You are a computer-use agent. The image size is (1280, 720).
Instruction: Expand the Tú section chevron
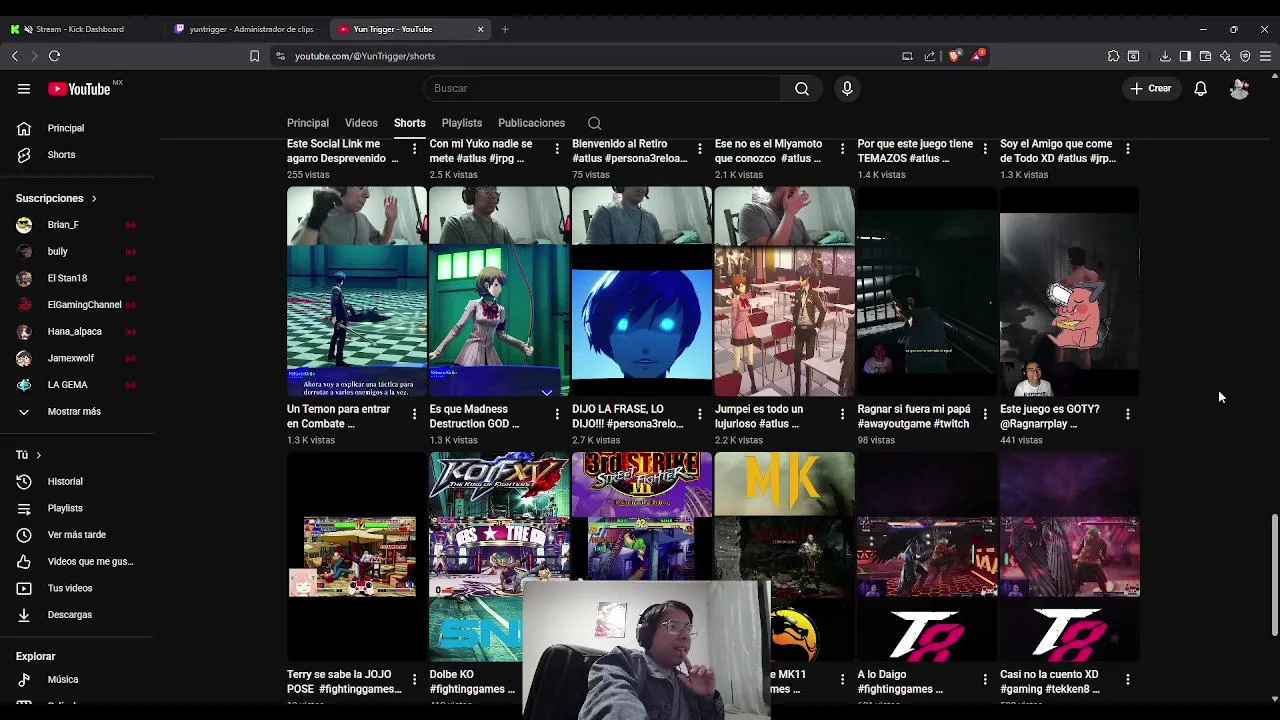(38, 456)
